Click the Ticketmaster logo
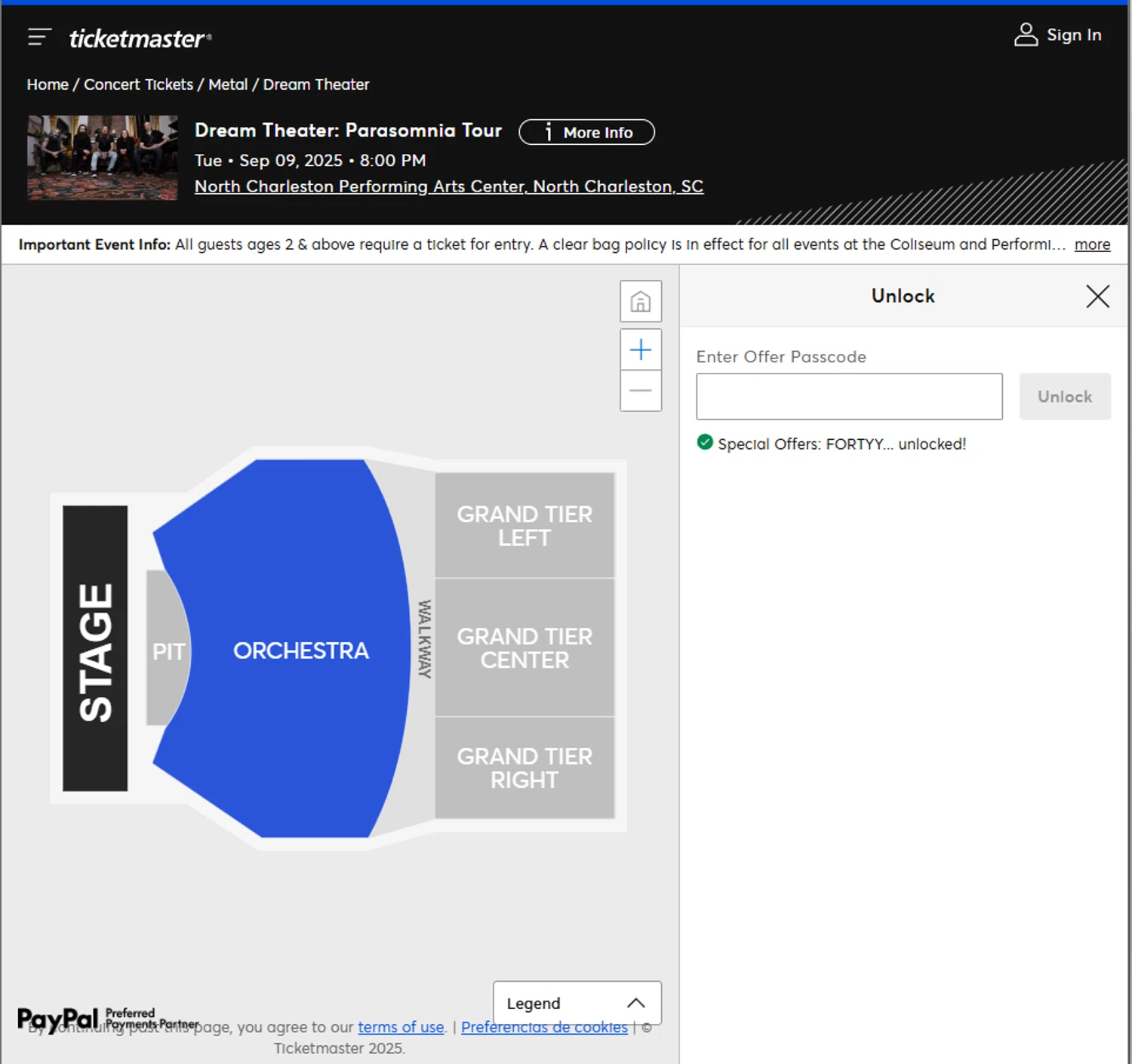This screenshot has width=1132, height=1064. point(140,38)
